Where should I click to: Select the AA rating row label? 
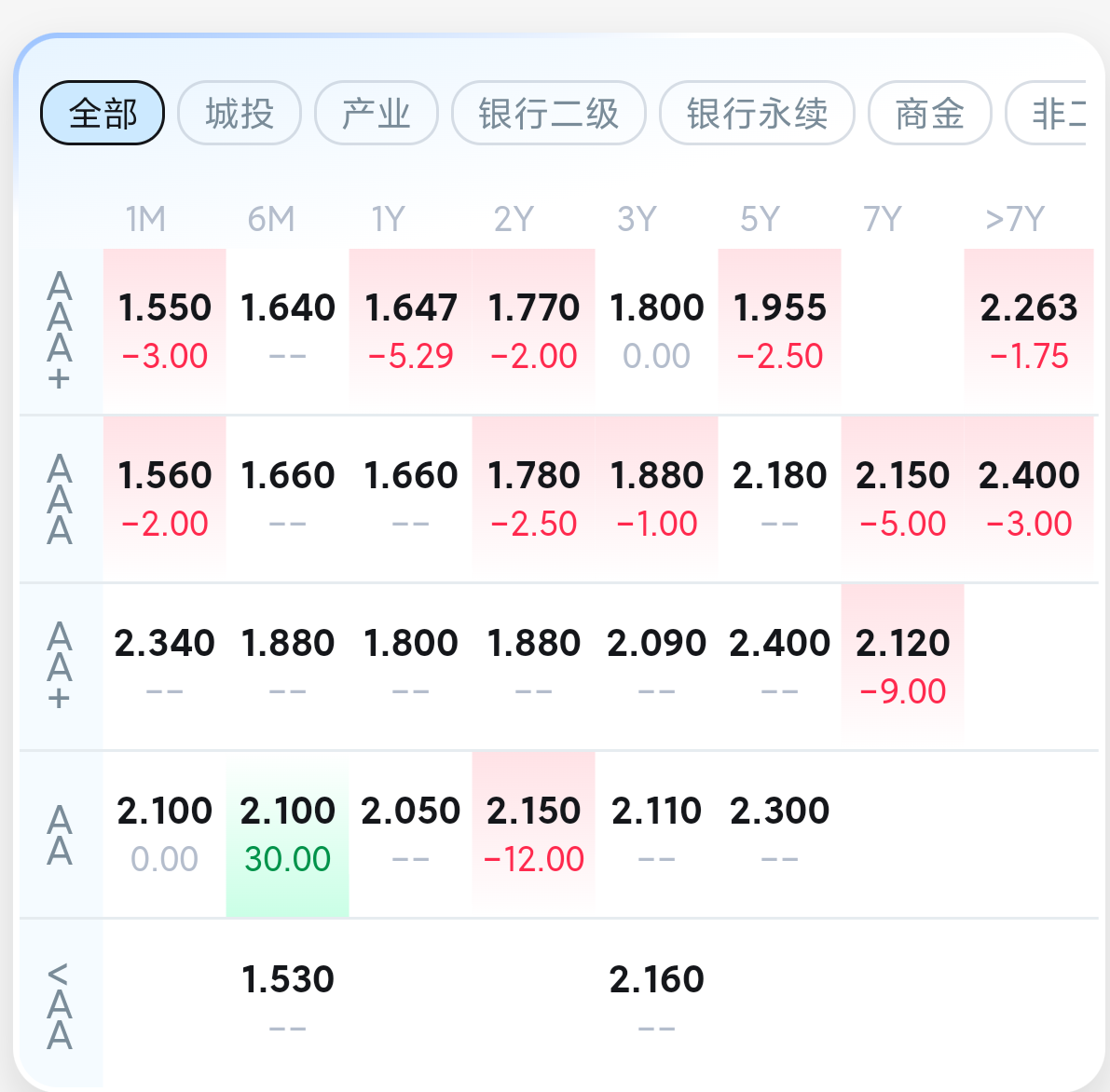[x=60, y=835]
